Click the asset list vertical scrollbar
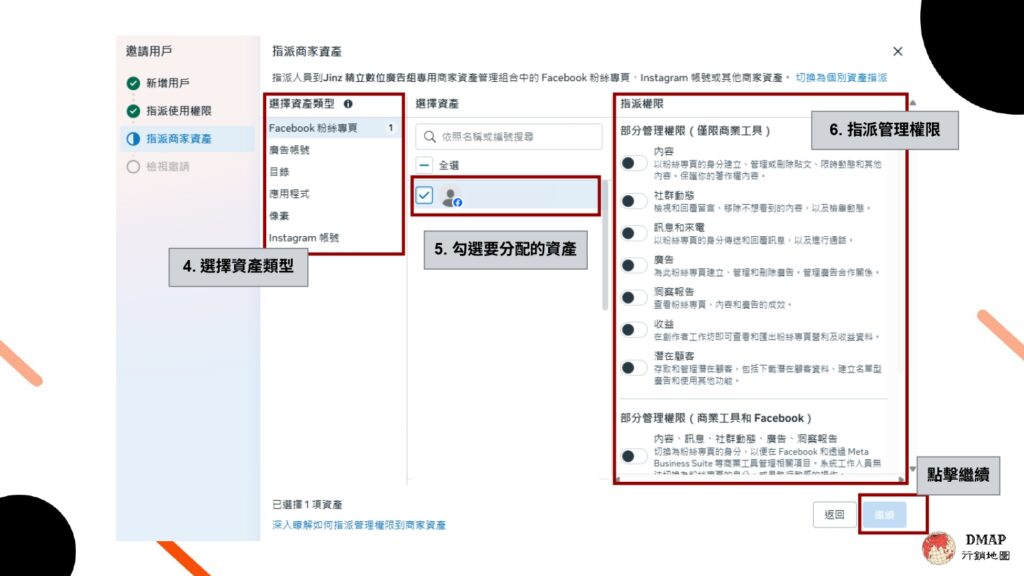The image size is (1024, 576). [x=605, y=245]
